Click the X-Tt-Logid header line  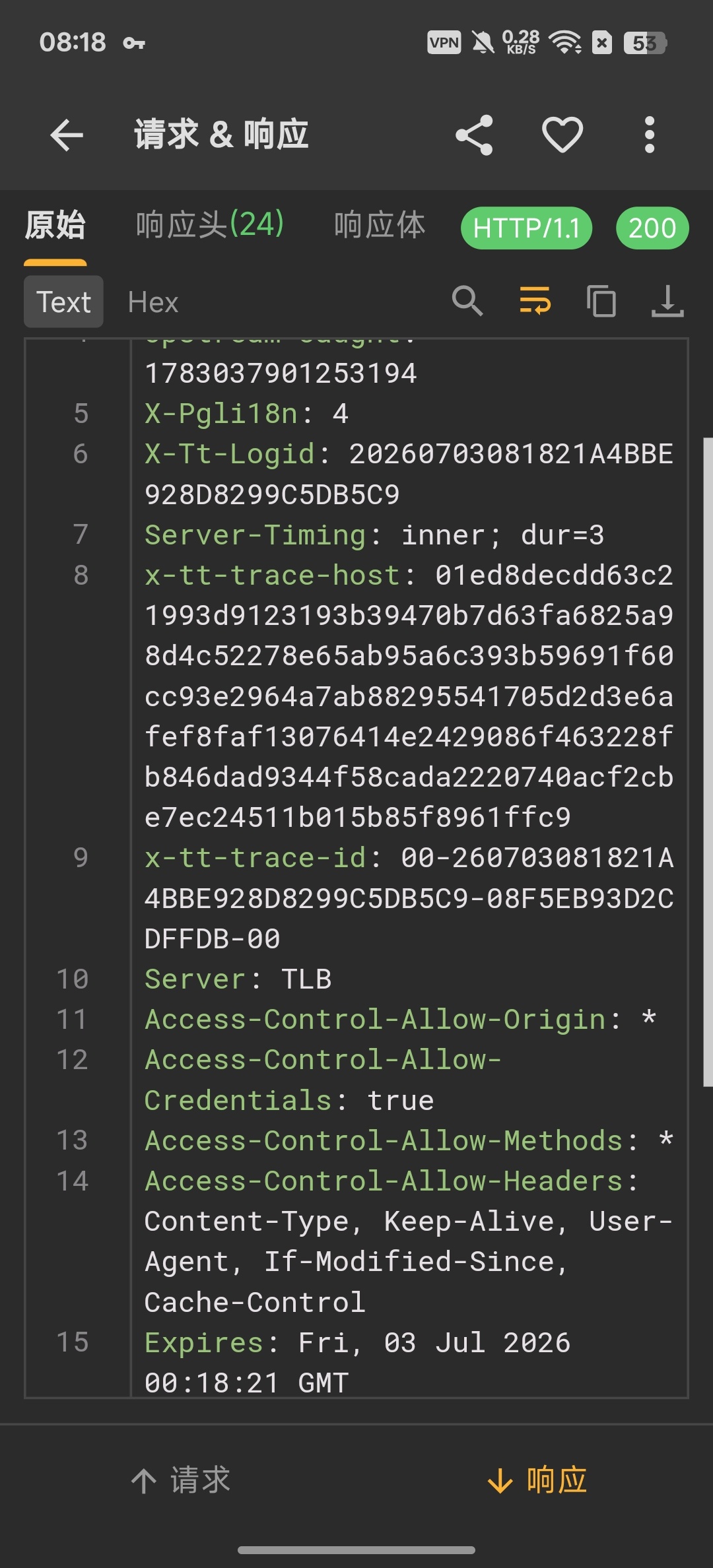coord(409,474)
